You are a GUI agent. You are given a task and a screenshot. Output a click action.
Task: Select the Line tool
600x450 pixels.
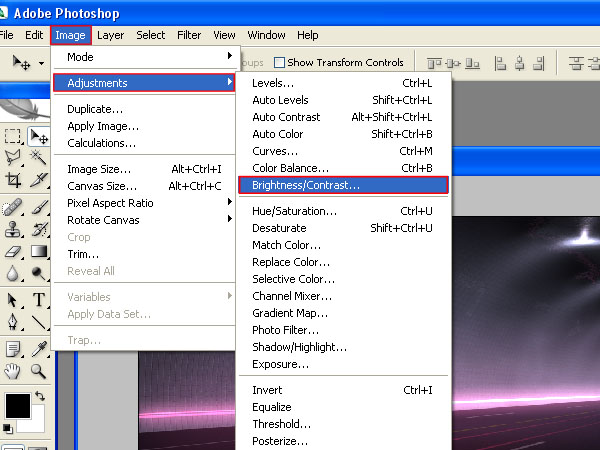tap(39, 322)
